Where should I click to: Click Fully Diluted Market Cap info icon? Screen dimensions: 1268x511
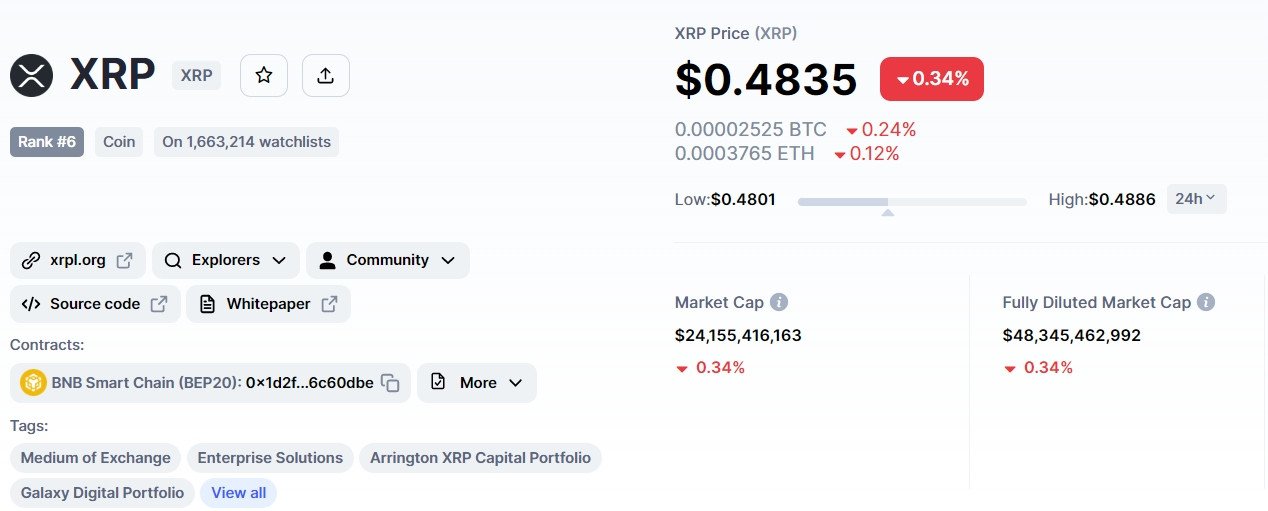(1206, 302)
